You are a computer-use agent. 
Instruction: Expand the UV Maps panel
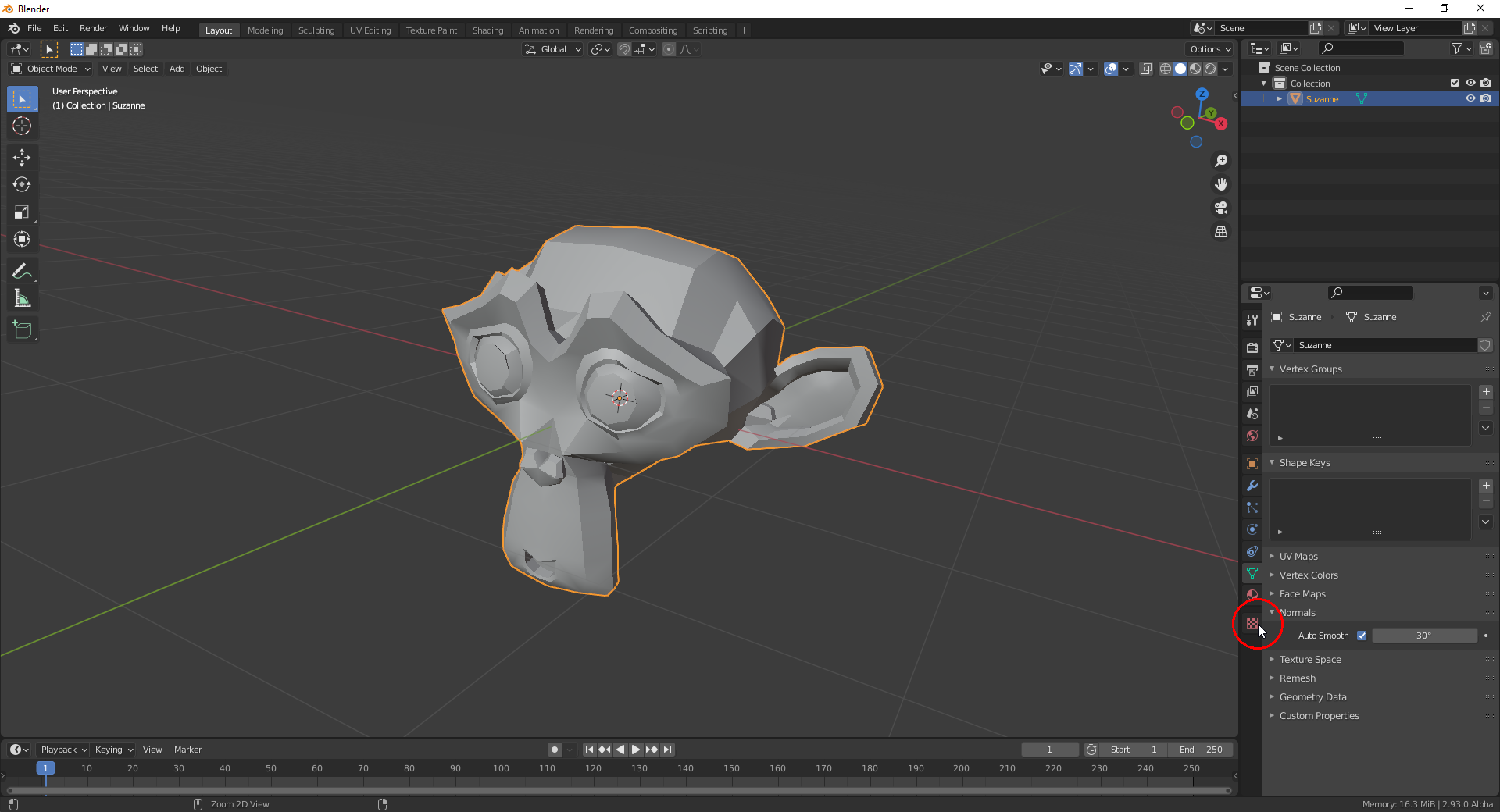(1298, 557)
